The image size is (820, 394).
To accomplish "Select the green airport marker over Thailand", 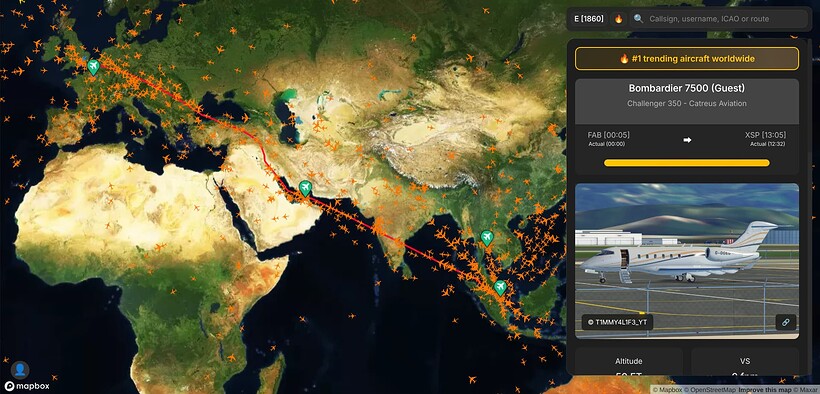I will tap(487, 238).
